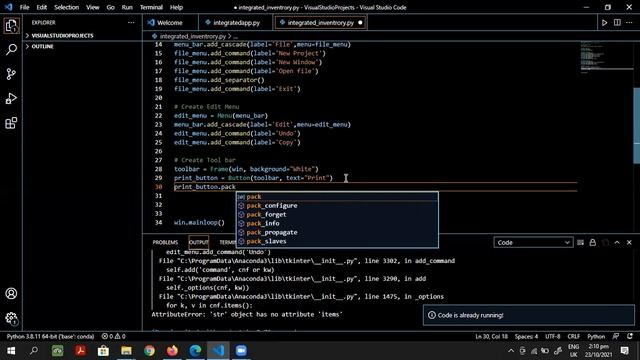Change end of line sequence CRLF

(573, 336)
